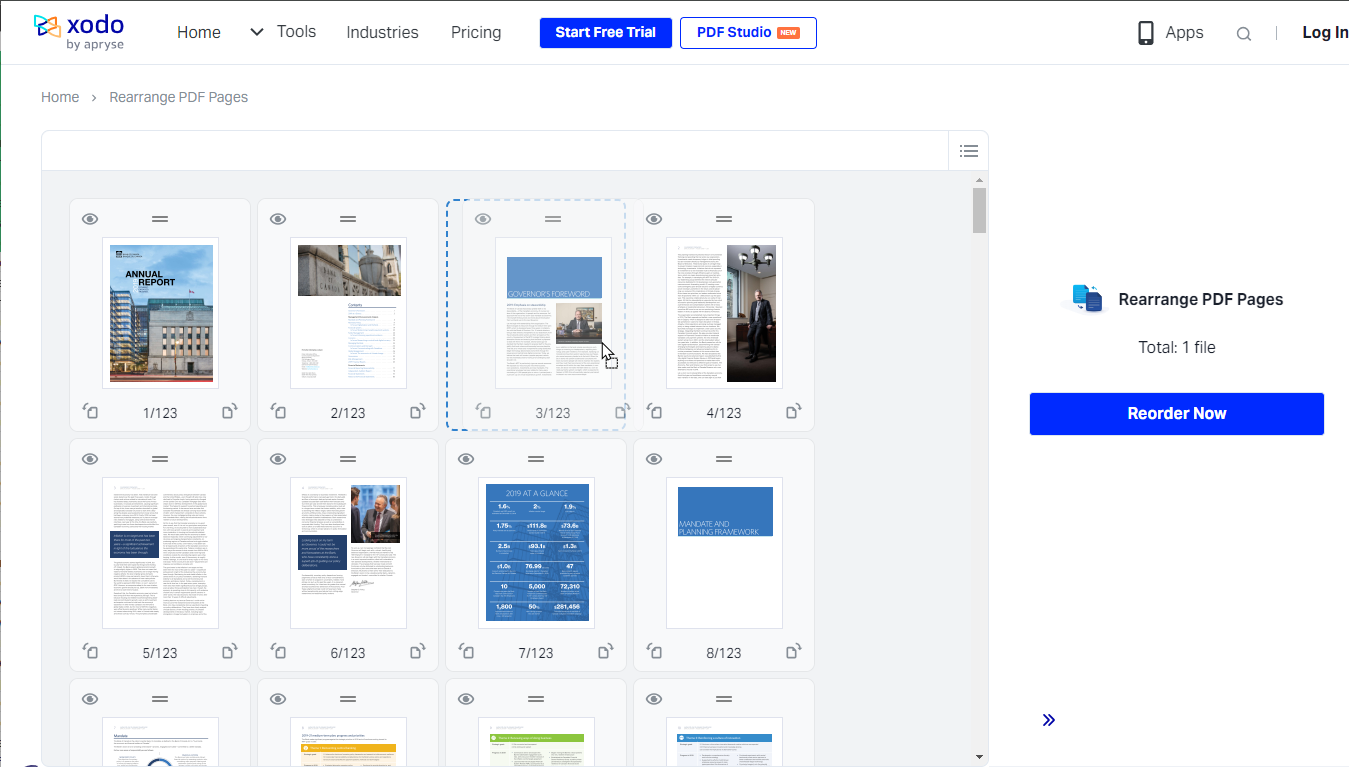Screen dimensions: 1349x767
Task: Select Mandate and Planning Framework thumbnail
Action: point(724,553)
